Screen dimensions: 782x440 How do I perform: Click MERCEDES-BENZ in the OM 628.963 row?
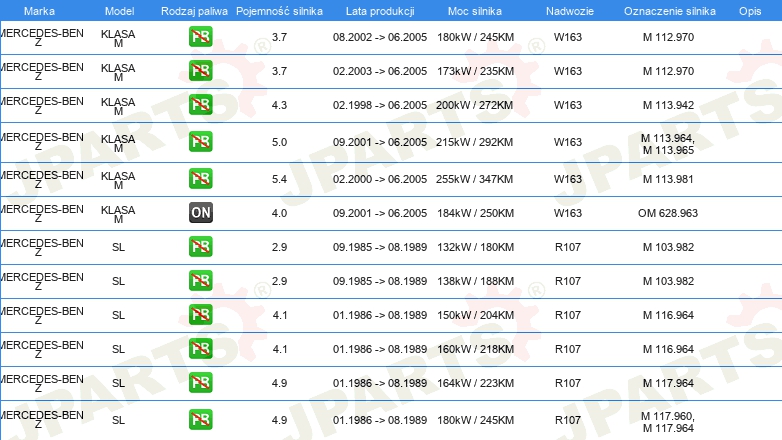41,214
